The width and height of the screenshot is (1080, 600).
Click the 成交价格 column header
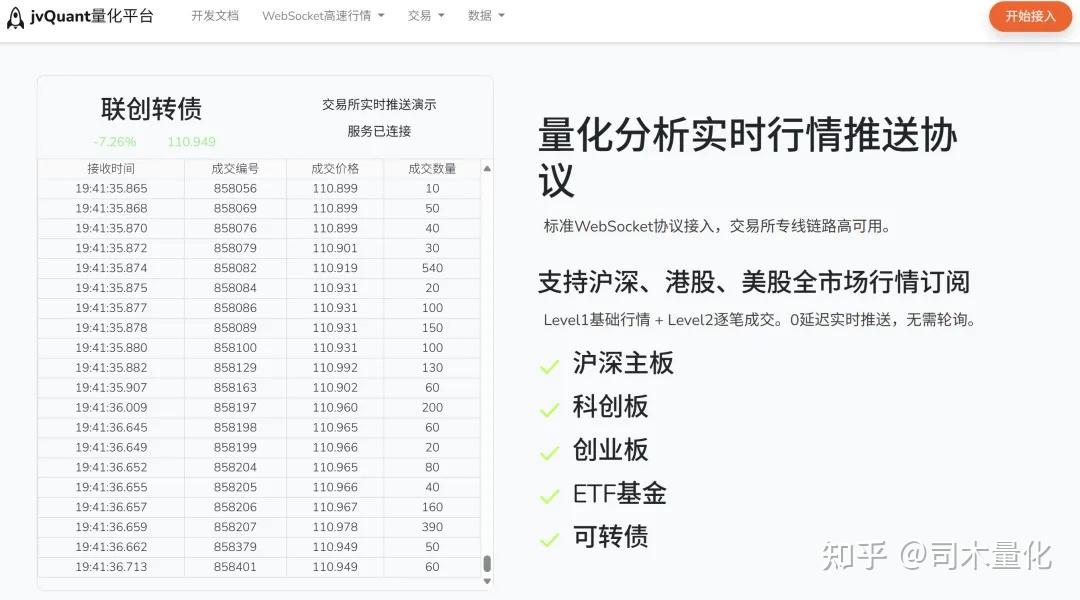334,168
